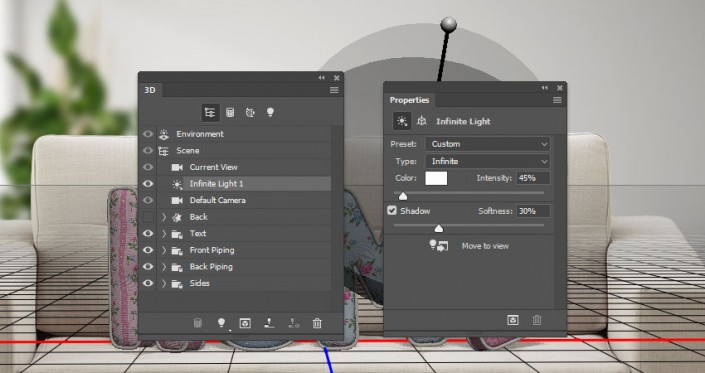The width and height of the screenshot is (705, 373).
Task: Toggle visibility of Current View
Action: (x=148, y=167)
